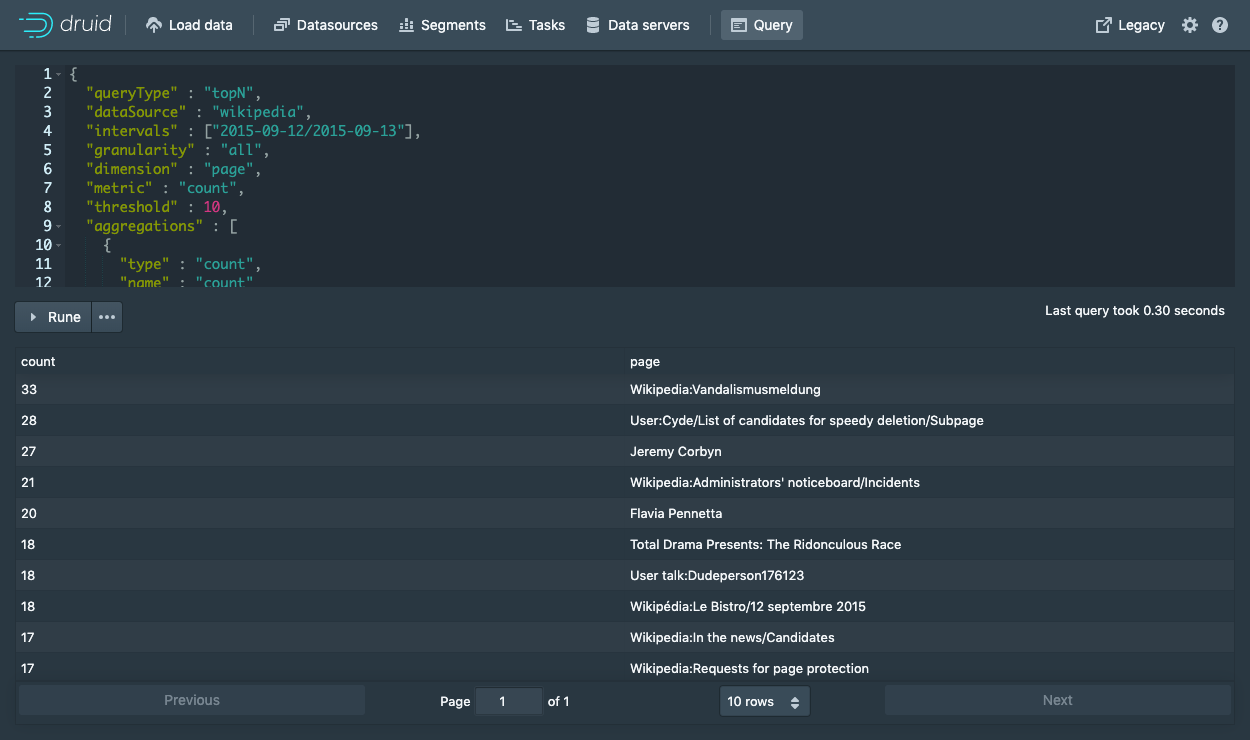Open the help question mark menu

pyautogui.click(x=1220, y=25)
